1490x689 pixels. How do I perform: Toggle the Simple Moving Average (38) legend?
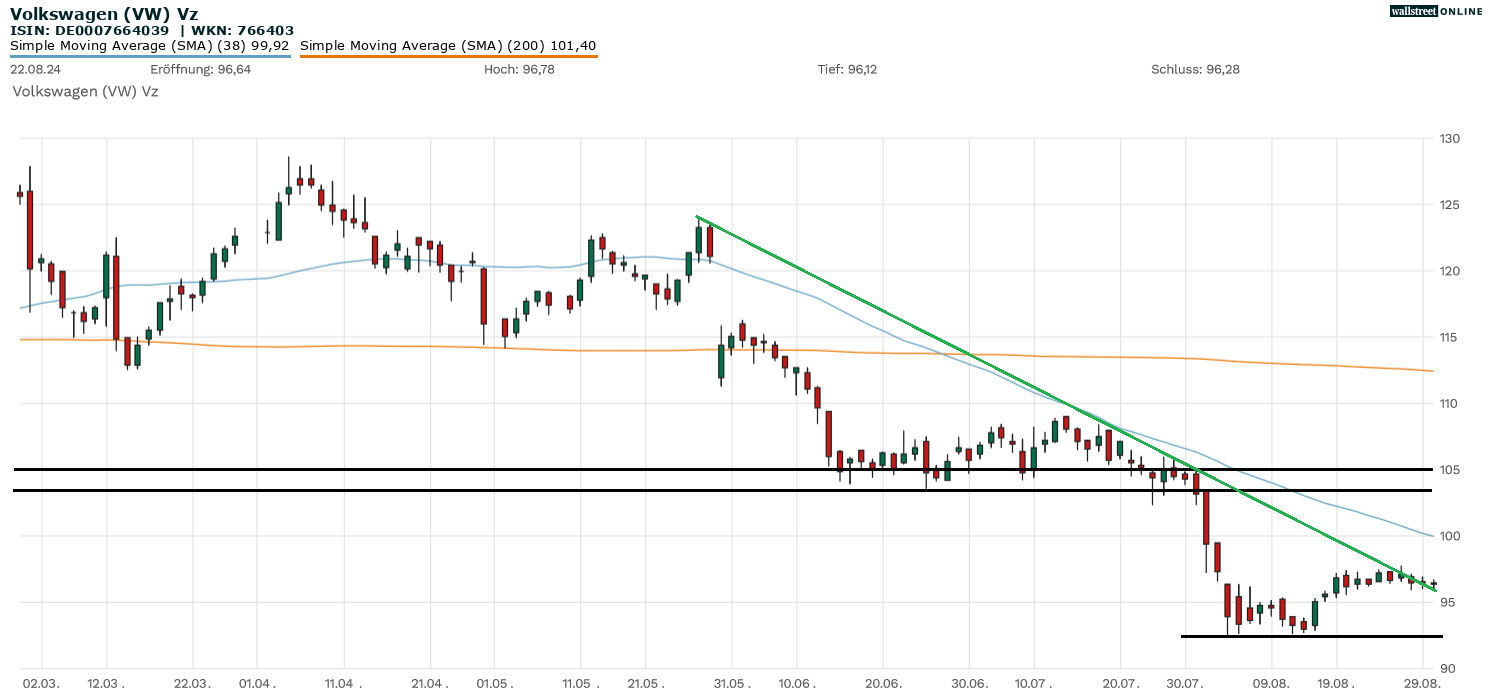[x=150, y=45]
